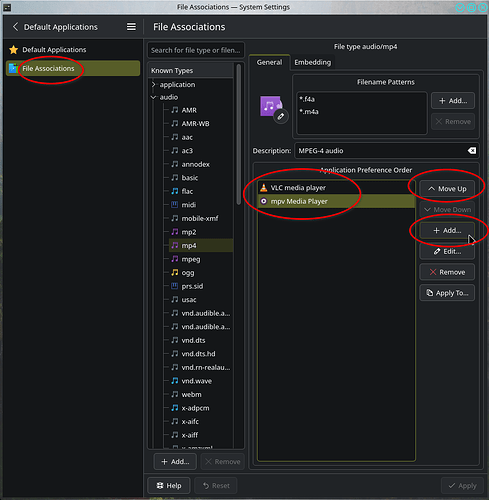Click VLC cone icon in preference list
The height and width of the screenshot is (500, 489).
(264, 188)
